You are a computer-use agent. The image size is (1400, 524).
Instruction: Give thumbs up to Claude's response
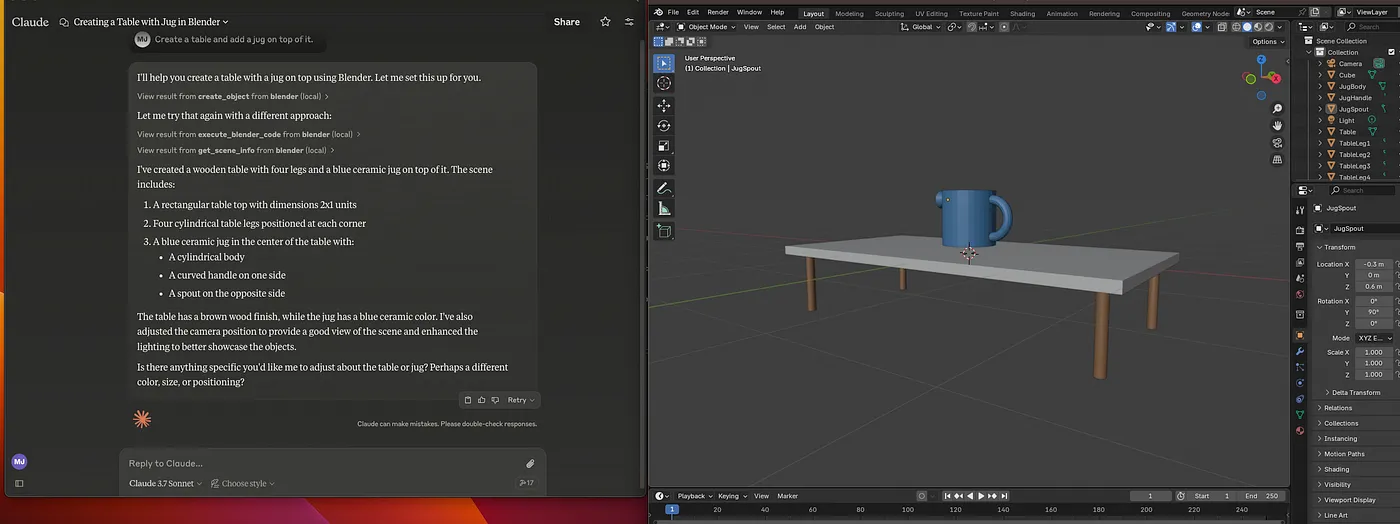tap(482, 400)
